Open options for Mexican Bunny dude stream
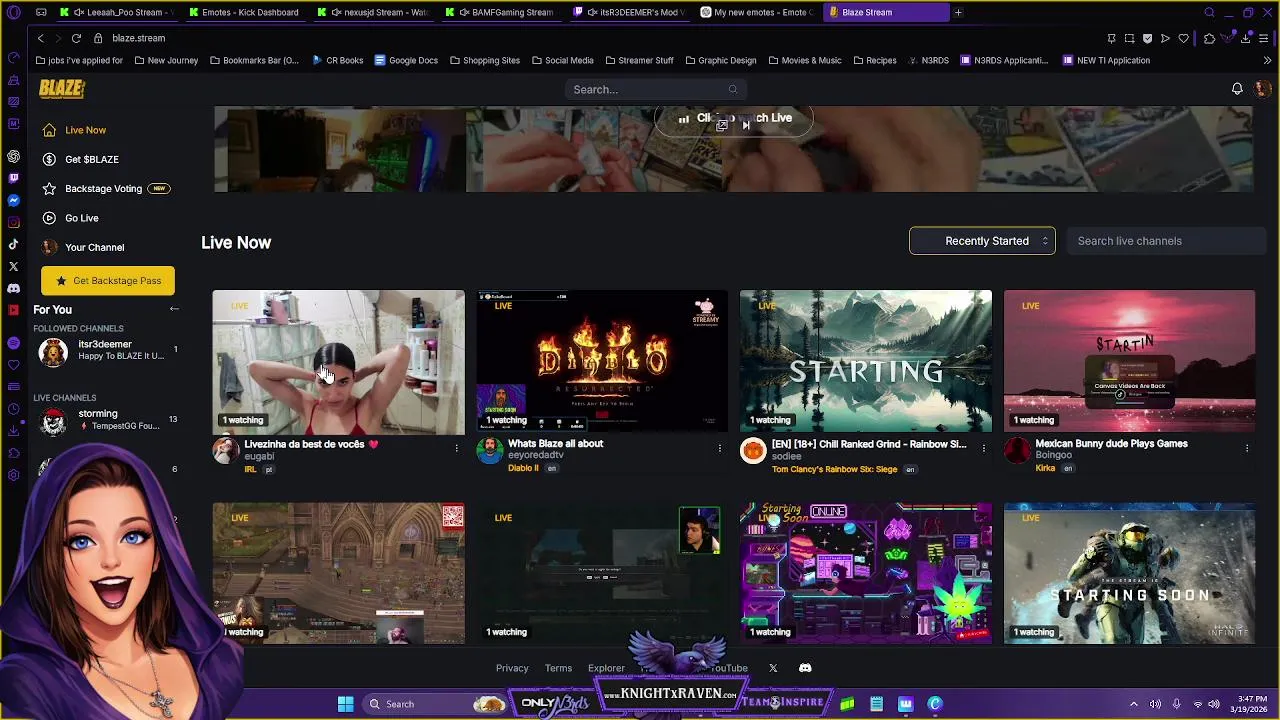 (1247, 448)
